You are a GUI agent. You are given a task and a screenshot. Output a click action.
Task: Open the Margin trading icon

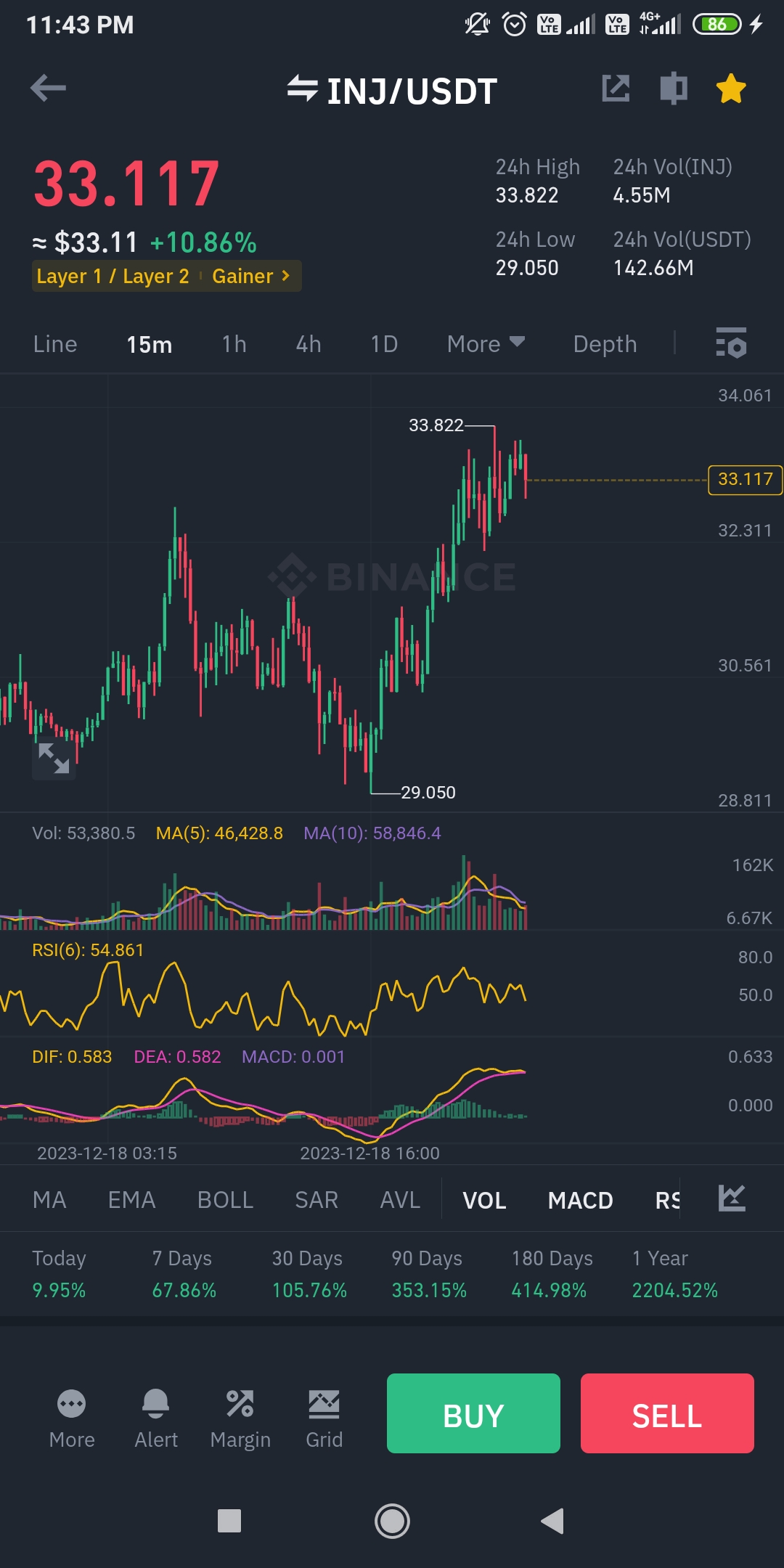tap(240, 1418)
